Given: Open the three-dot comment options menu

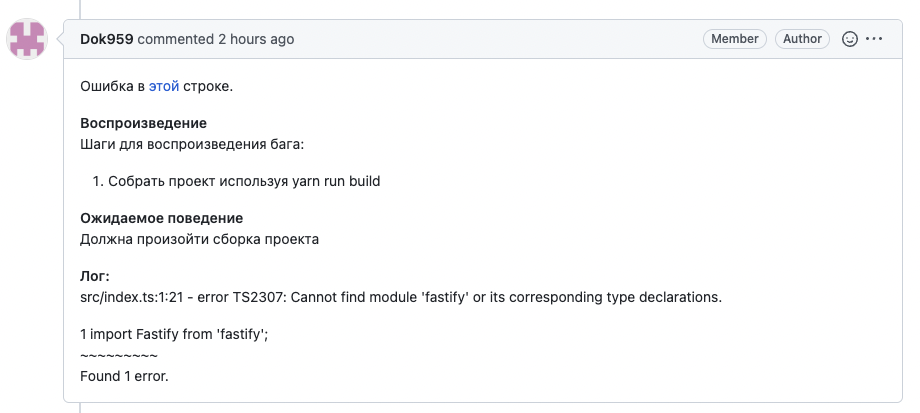Looking at the screenshot, I should (874, 39).
